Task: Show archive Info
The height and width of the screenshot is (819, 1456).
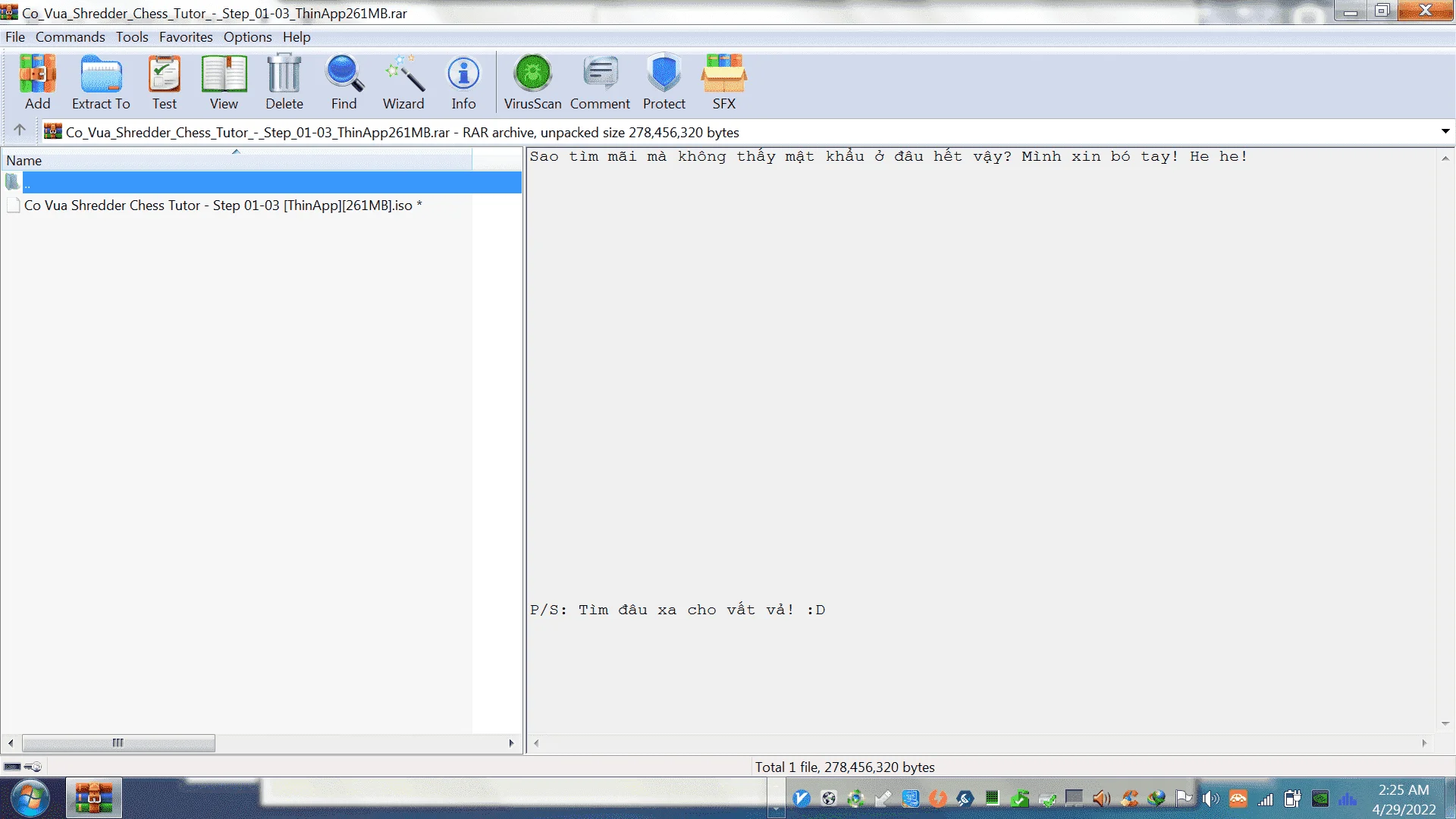Action: coord(463,82)
